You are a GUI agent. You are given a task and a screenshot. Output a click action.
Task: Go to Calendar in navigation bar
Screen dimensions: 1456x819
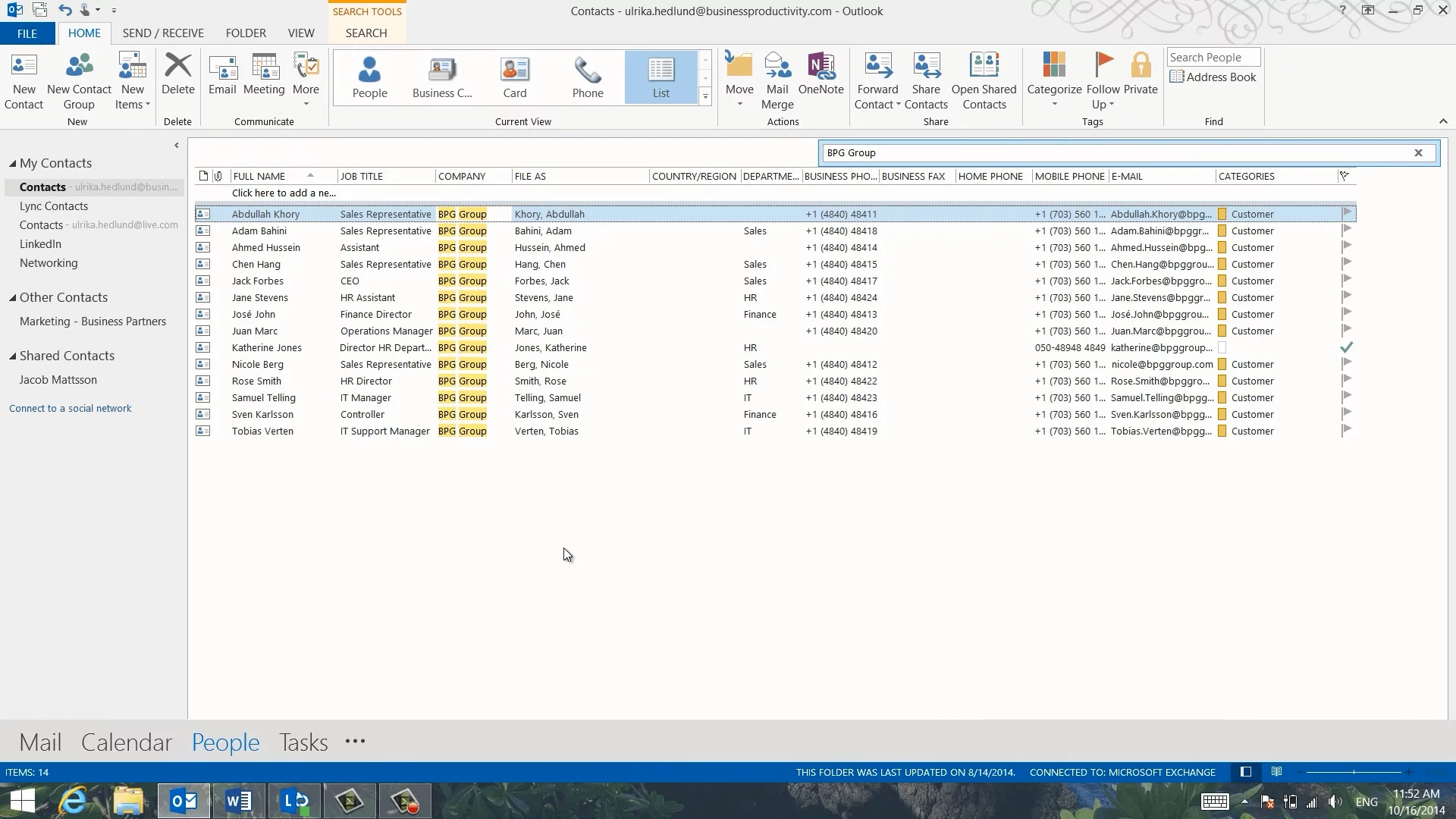pos(127,742)
